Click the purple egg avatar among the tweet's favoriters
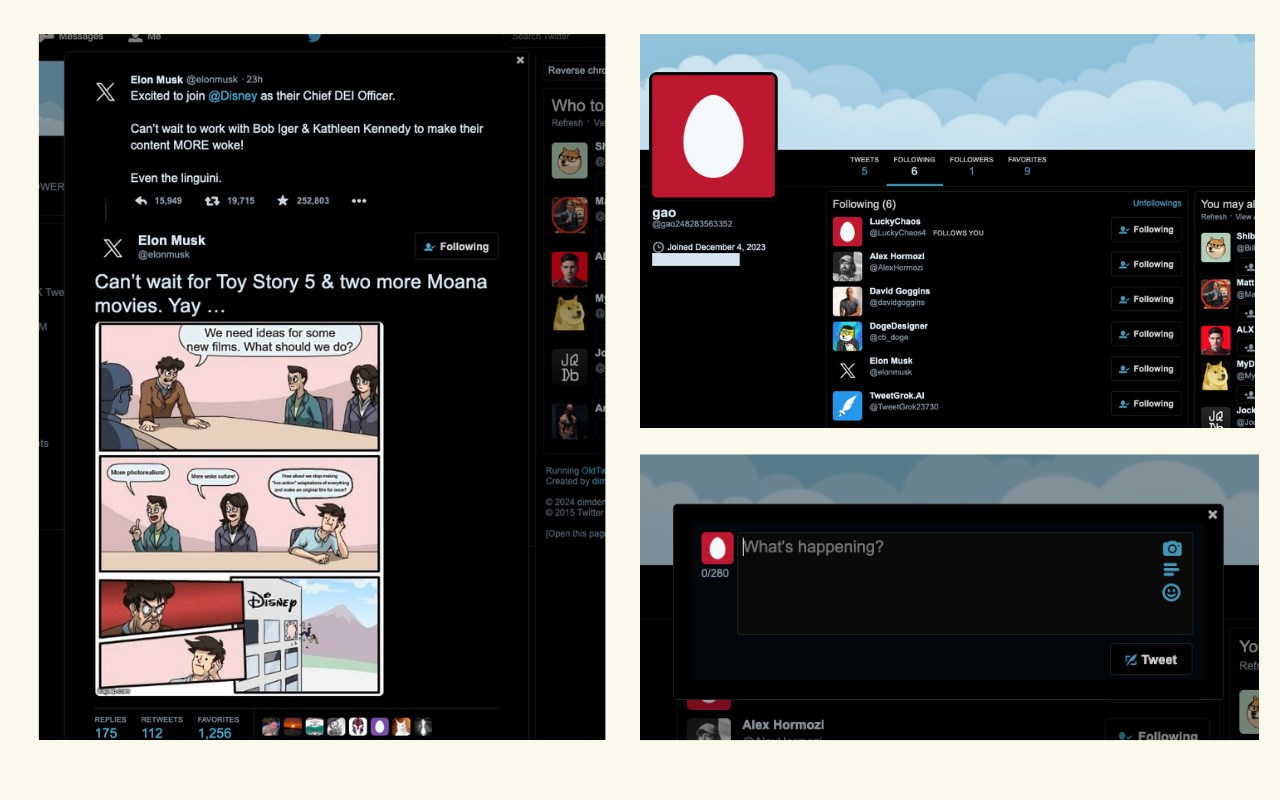This screenshot has height=800, width=1280. pyautogui.click(x=379, y=727)
